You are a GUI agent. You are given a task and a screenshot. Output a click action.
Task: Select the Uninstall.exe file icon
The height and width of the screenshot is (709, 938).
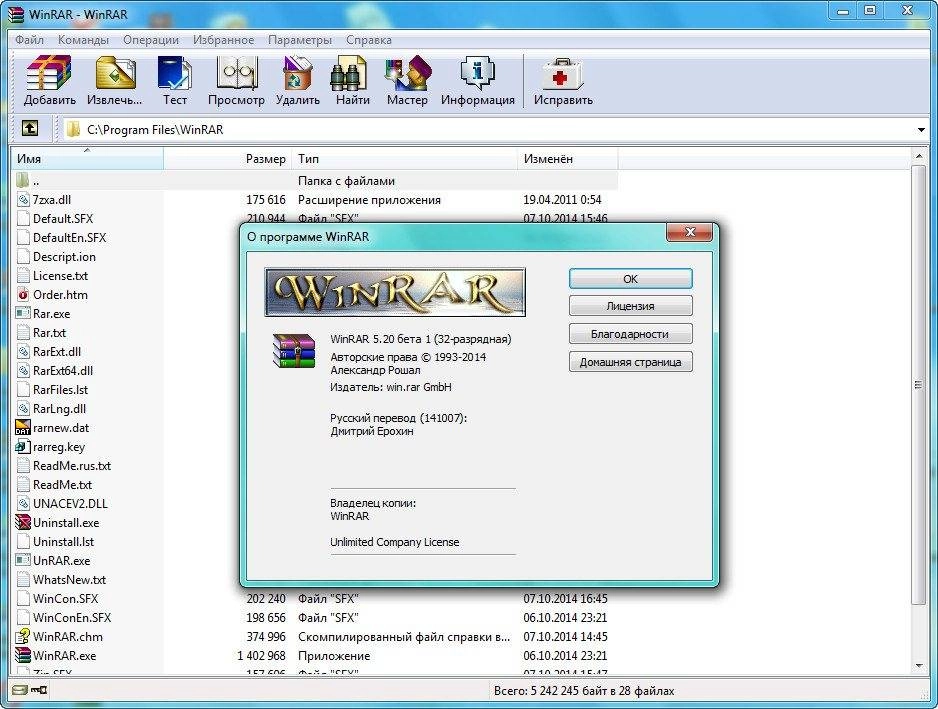[23, 522]
